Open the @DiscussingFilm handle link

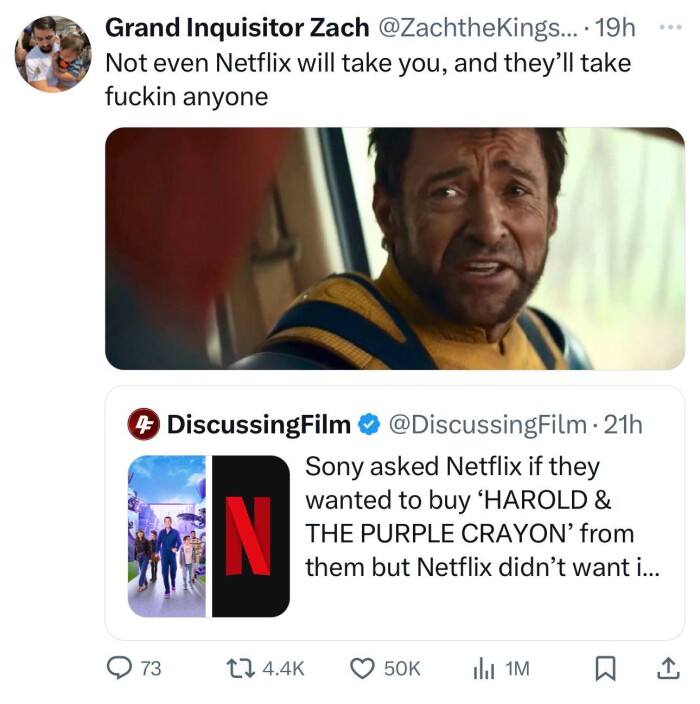[x=486, y=425]
